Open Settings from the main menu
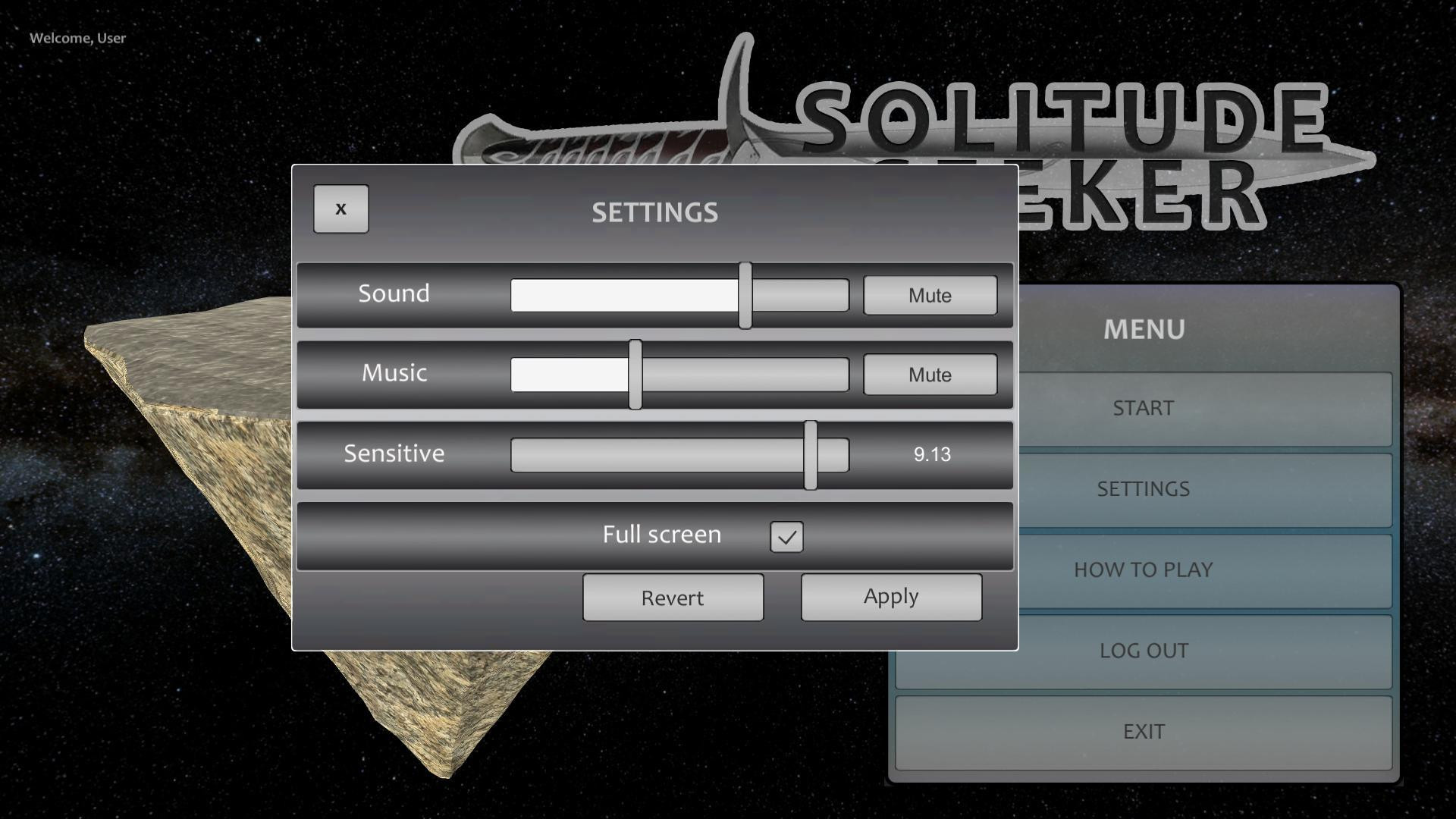The width and height of the screenshot is (1456, 819). point(1206,490)
